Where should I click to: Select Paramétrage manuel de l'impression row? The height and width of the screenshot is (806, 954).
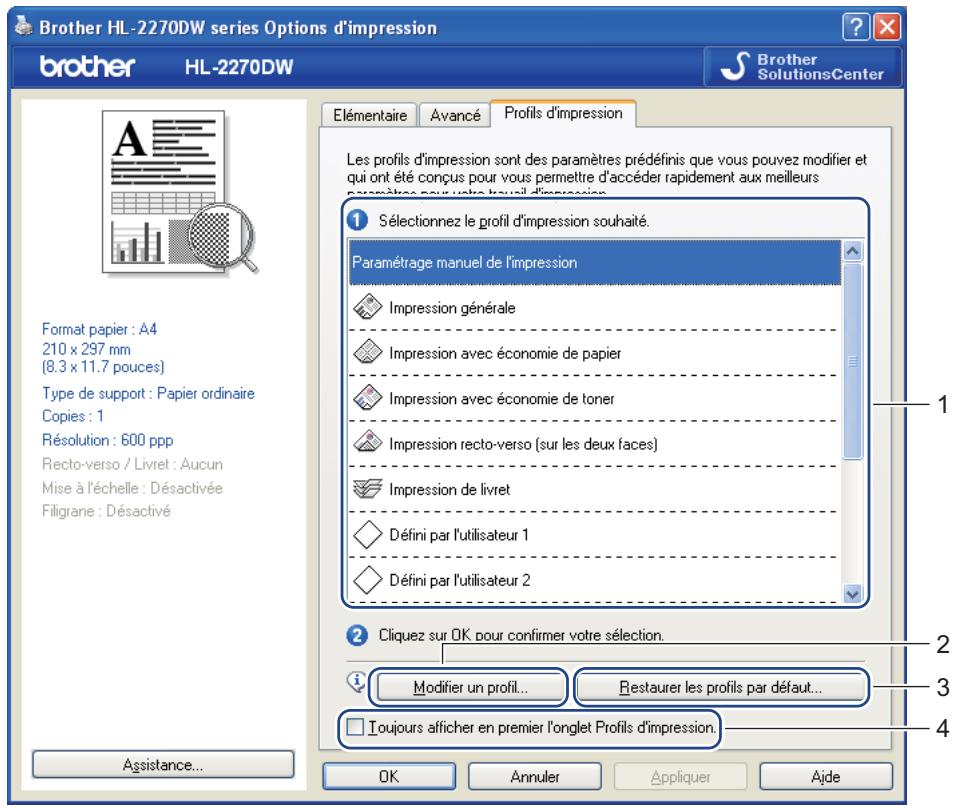595,262
